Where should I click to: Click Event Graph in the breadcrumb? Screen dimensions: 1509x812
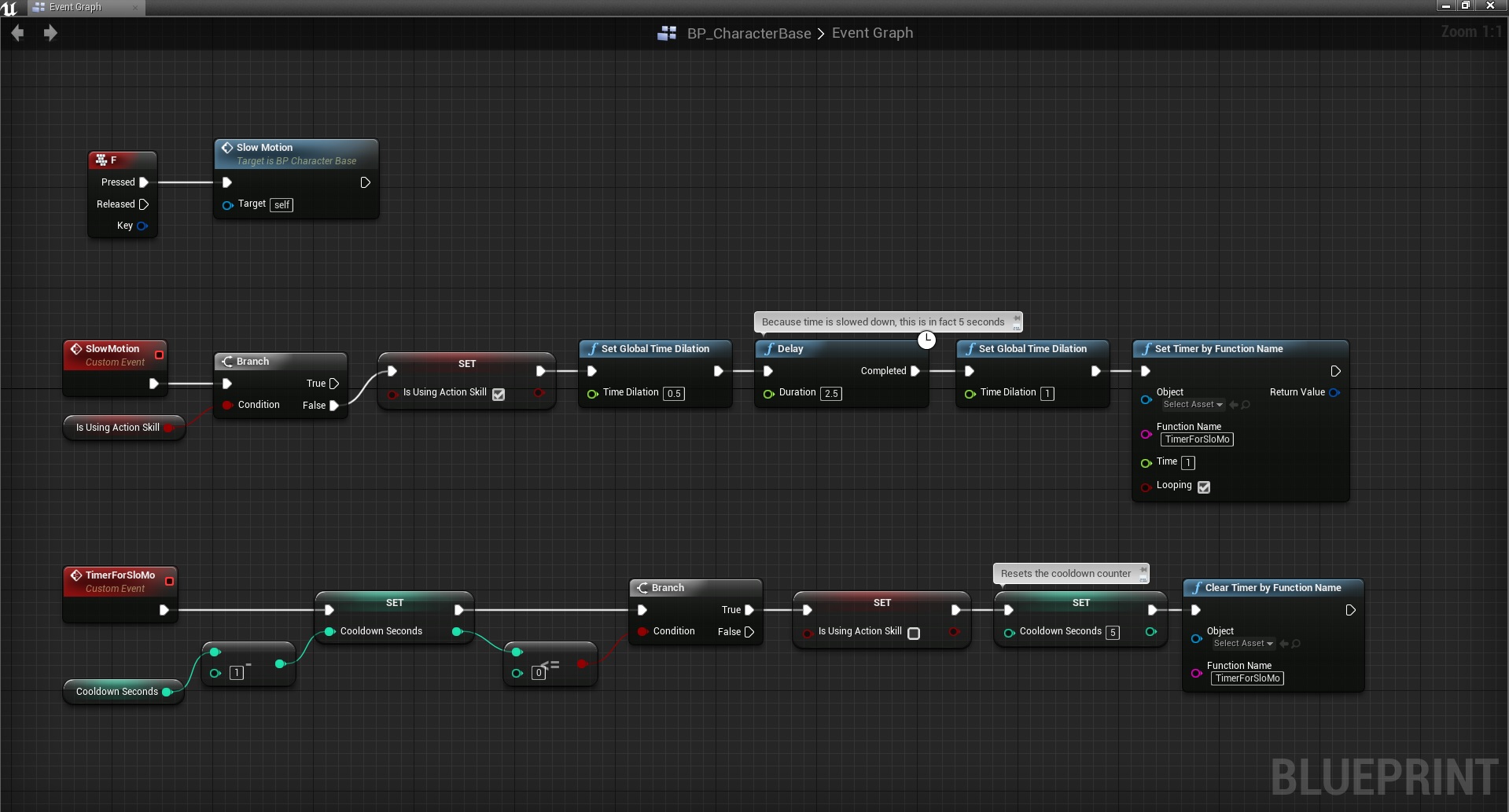872,33
